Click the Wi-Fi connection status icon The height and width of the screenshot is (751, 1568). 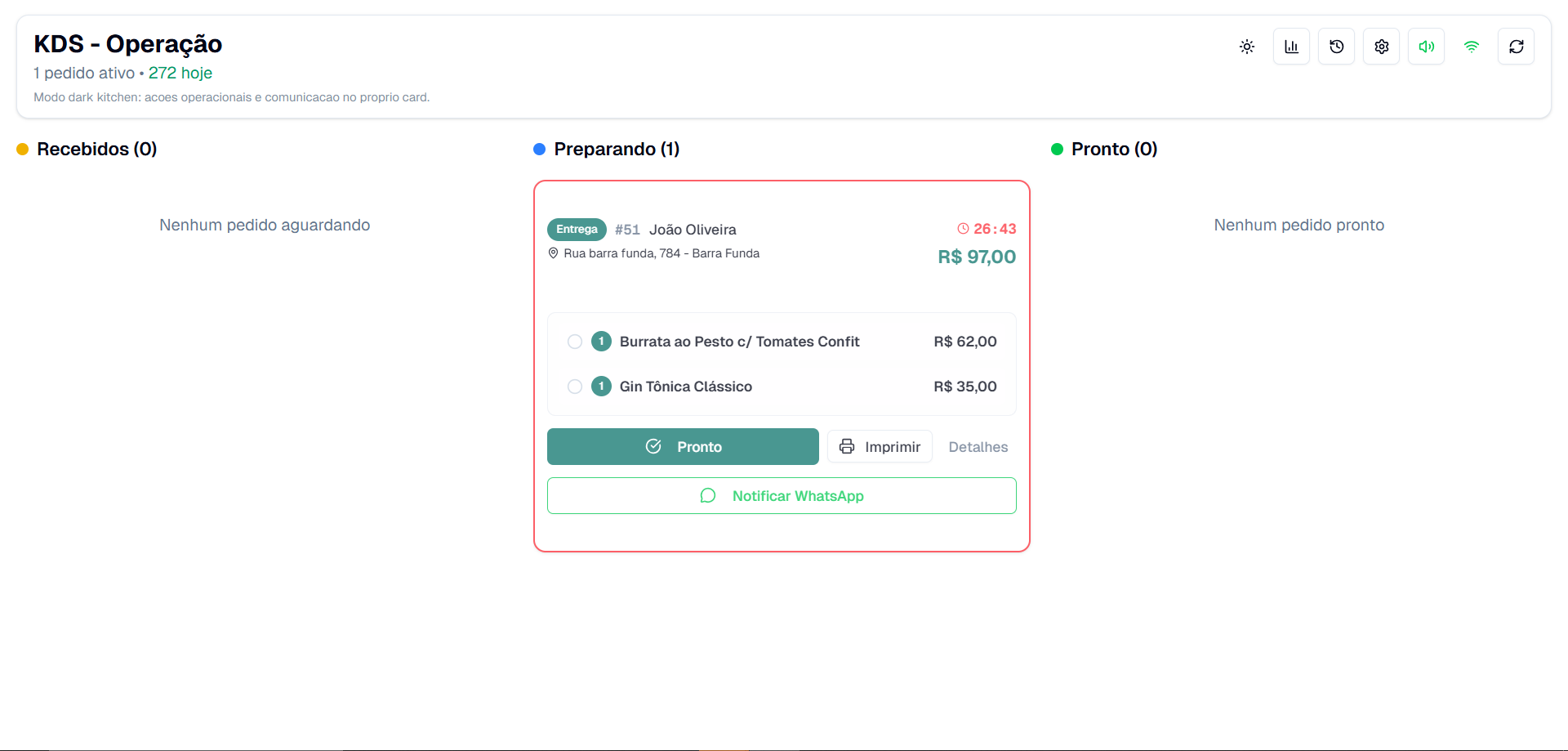pos(1471,47)
